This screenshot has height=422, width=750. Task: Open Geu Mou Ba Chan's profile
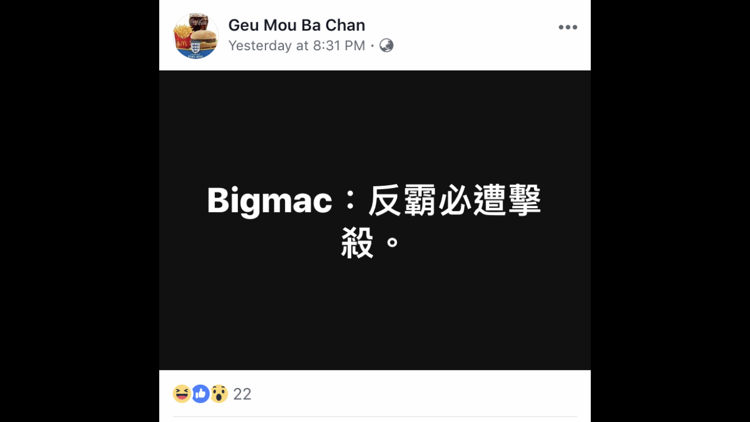click(x=297, y=25)
